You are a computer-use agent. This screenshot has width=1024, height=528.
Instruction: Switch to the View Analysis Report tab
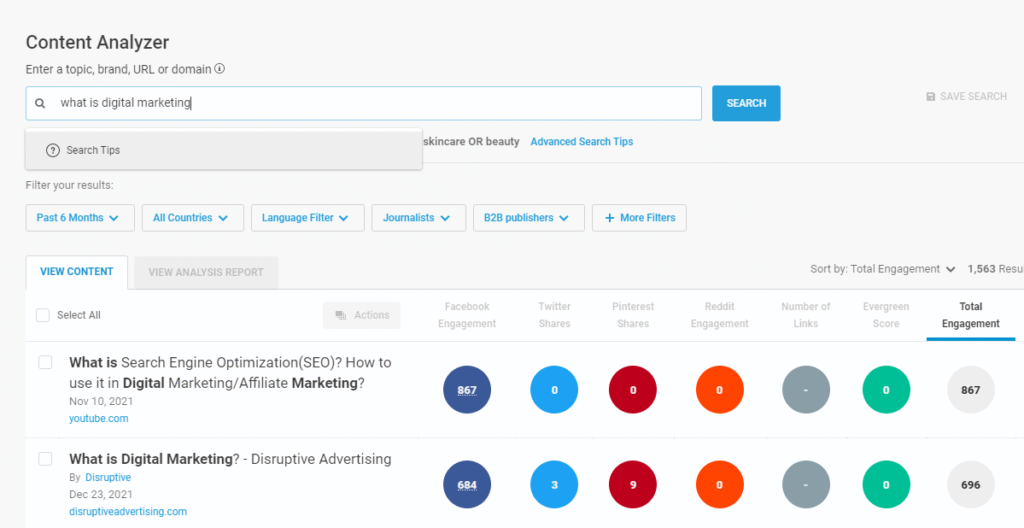[x=206, y=272]
